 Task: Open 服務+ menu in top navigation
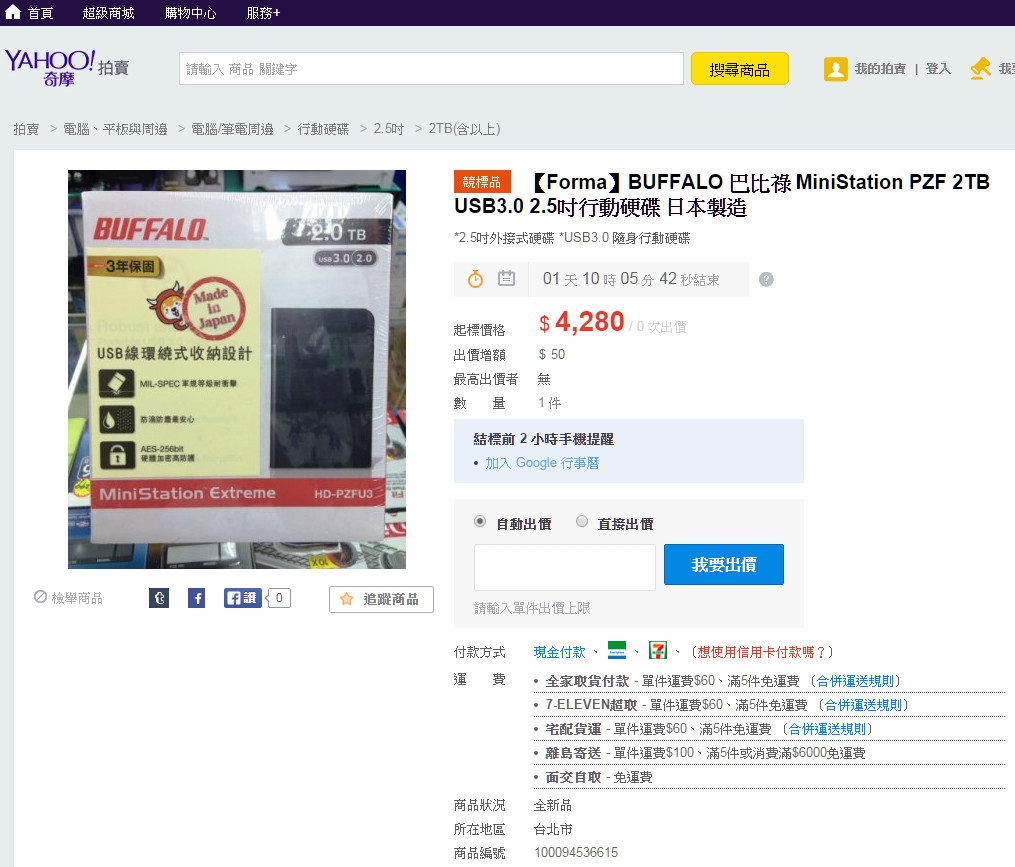tap(263, 13)
